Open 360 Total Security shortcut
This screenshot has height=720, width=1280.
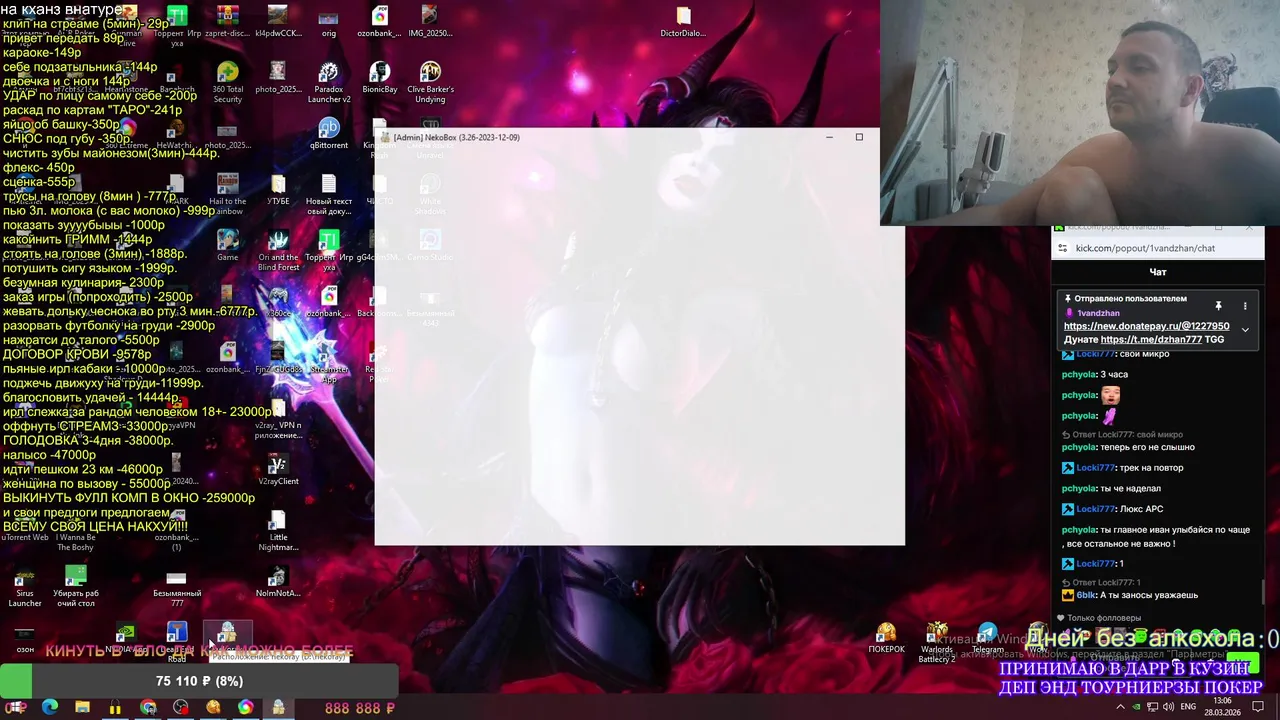pyautogui.click(x=228, y=82)
